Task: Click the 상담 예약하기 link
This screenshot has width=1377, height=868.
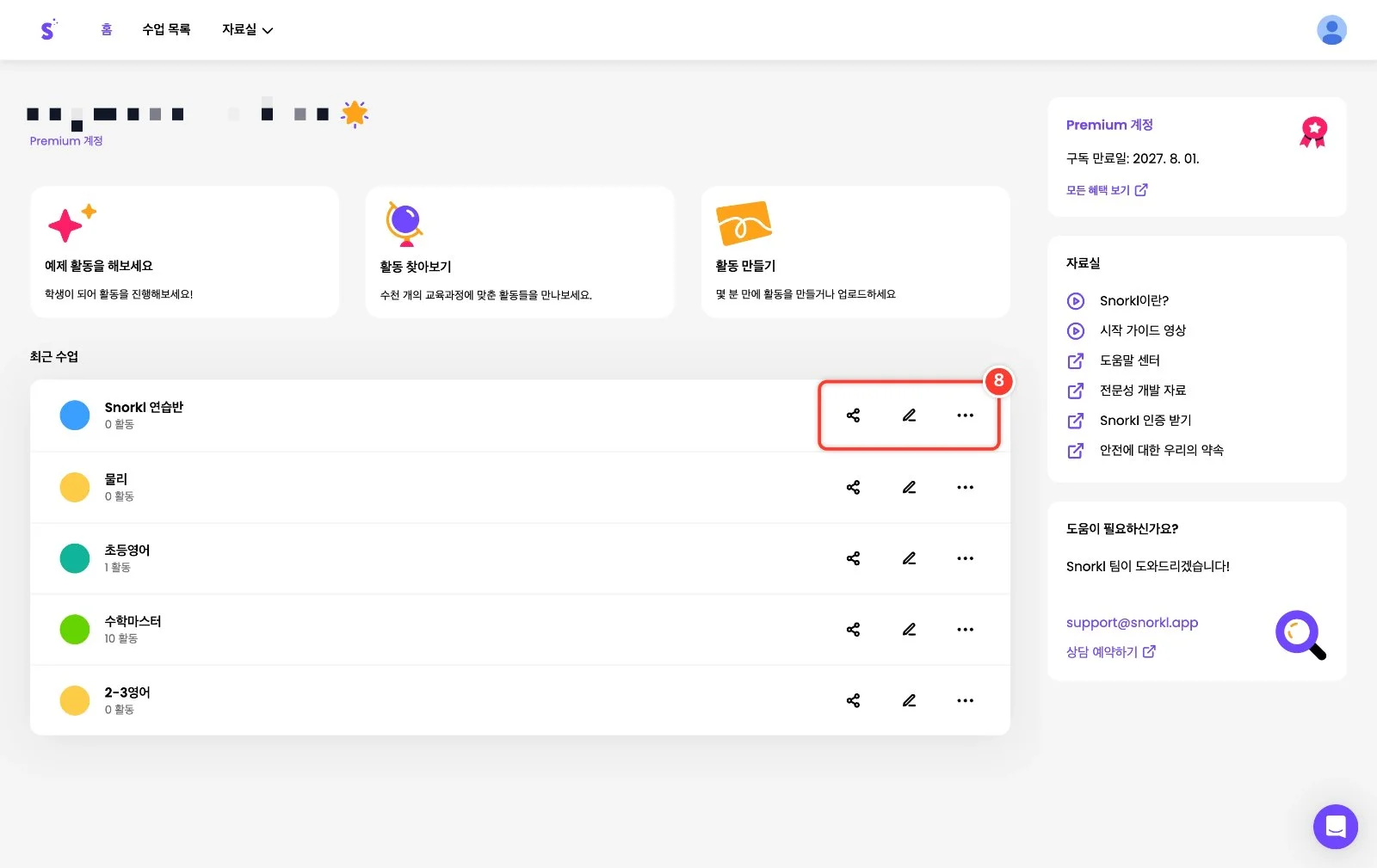Action: (1111, 652)
